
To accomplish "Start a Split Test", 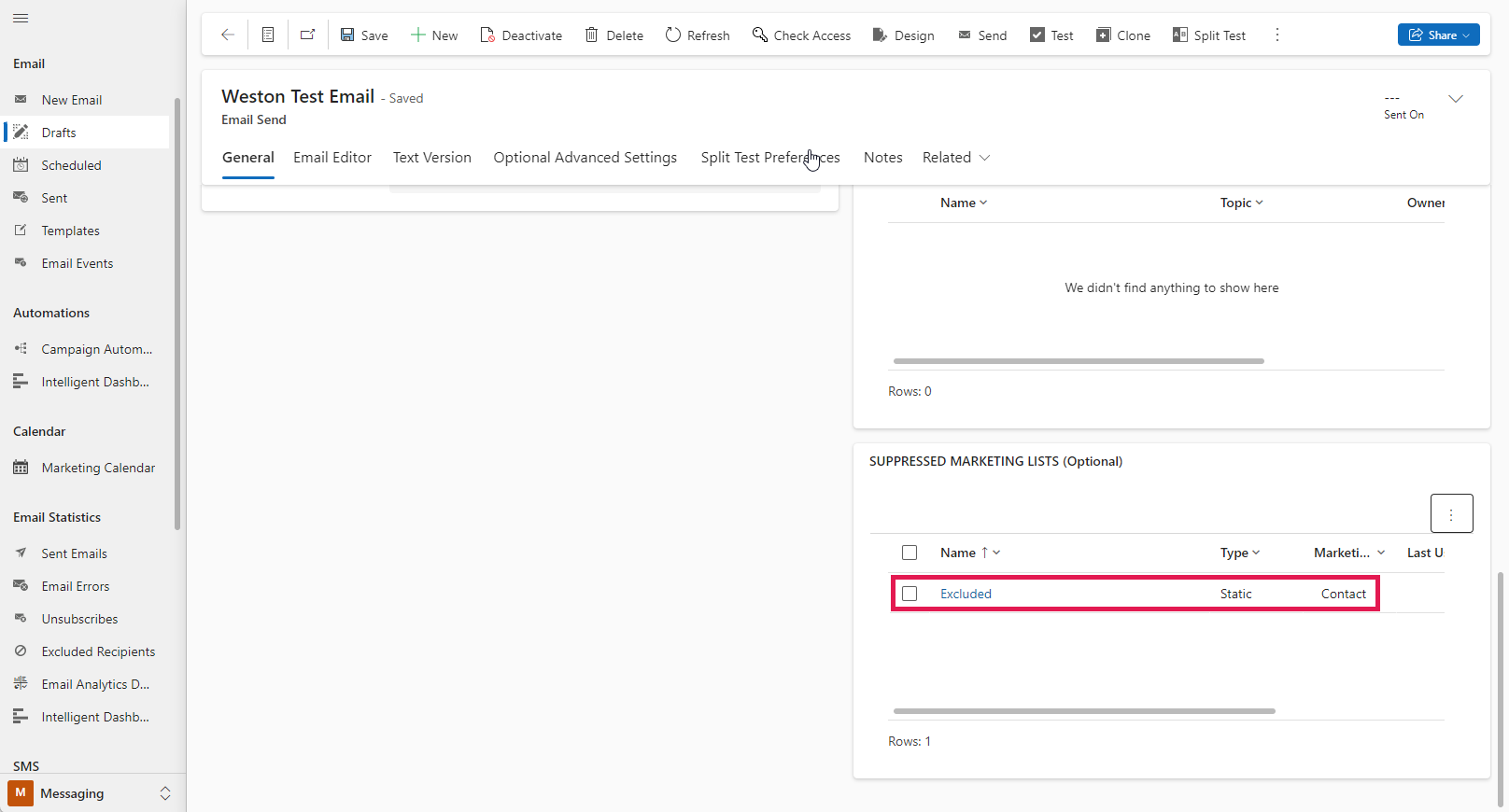I will (1209, 35).
